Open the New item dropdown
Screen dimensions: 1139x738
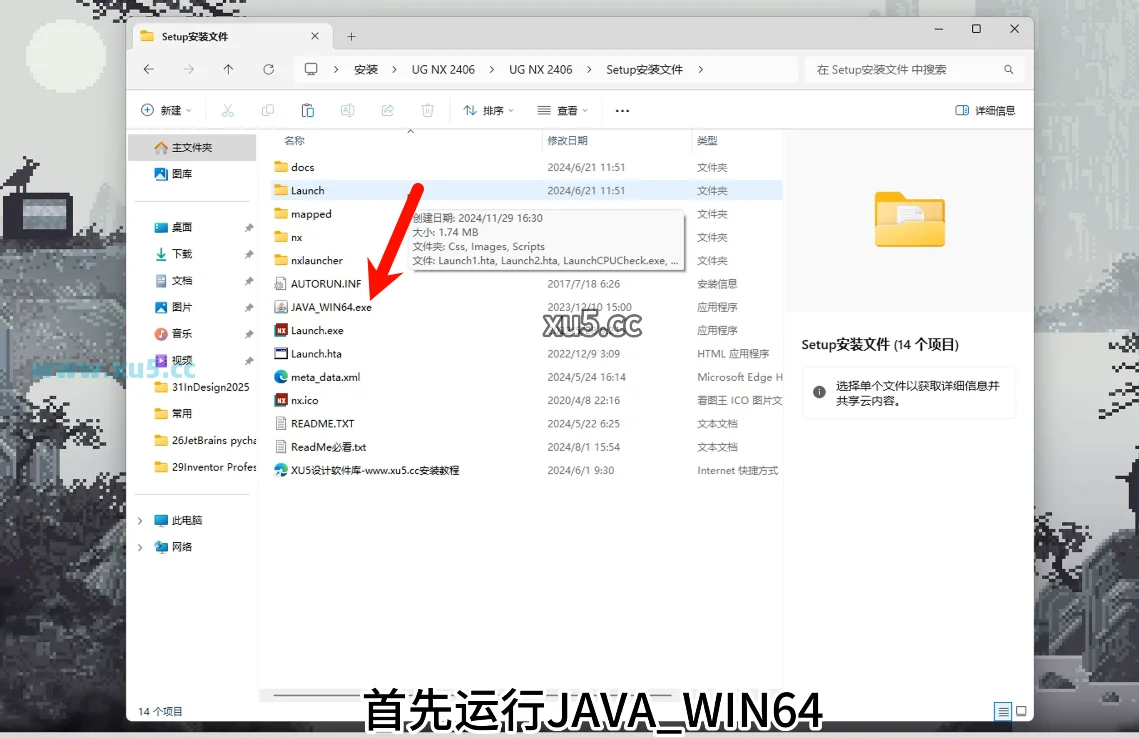click(x=166, y=110)
